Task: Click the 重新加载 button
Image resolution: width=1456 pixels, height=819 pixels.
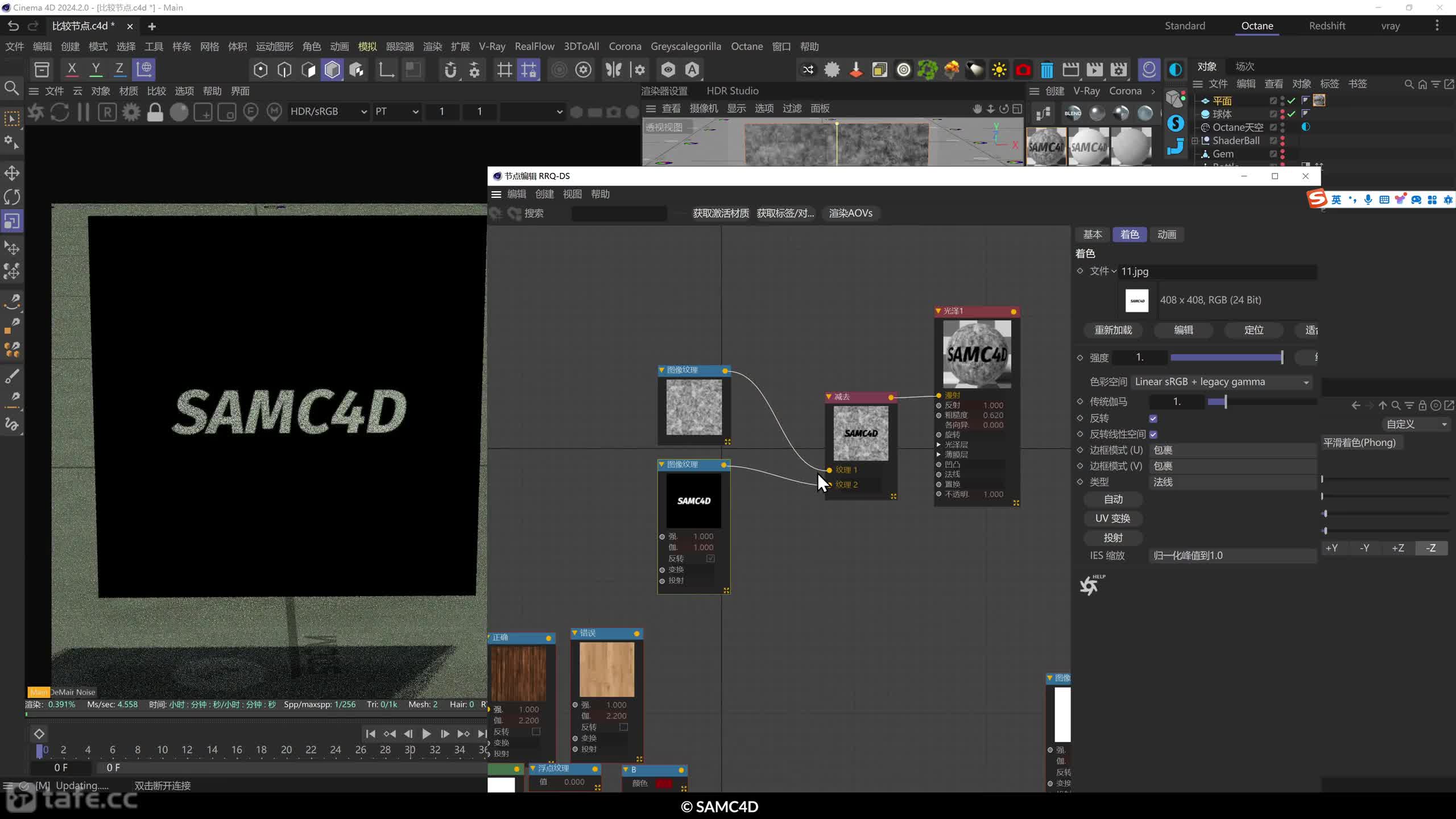Action: coord(1113,330)
